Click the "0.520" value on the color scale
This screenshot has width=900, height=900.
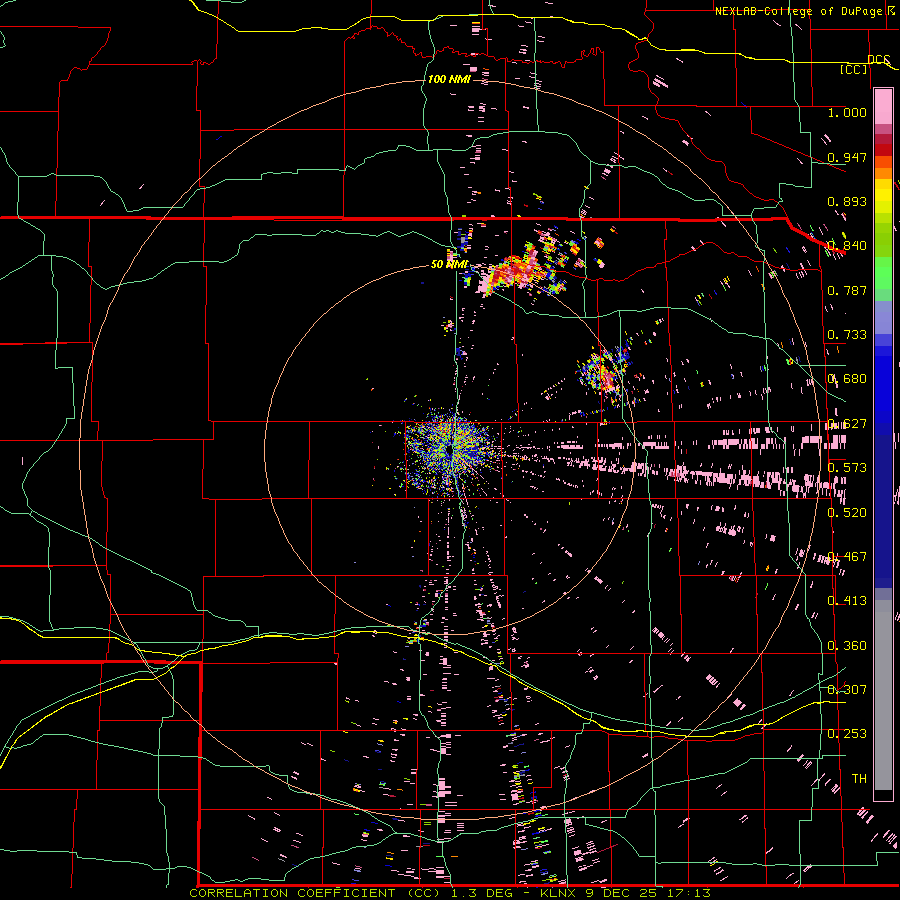(847, 513)
